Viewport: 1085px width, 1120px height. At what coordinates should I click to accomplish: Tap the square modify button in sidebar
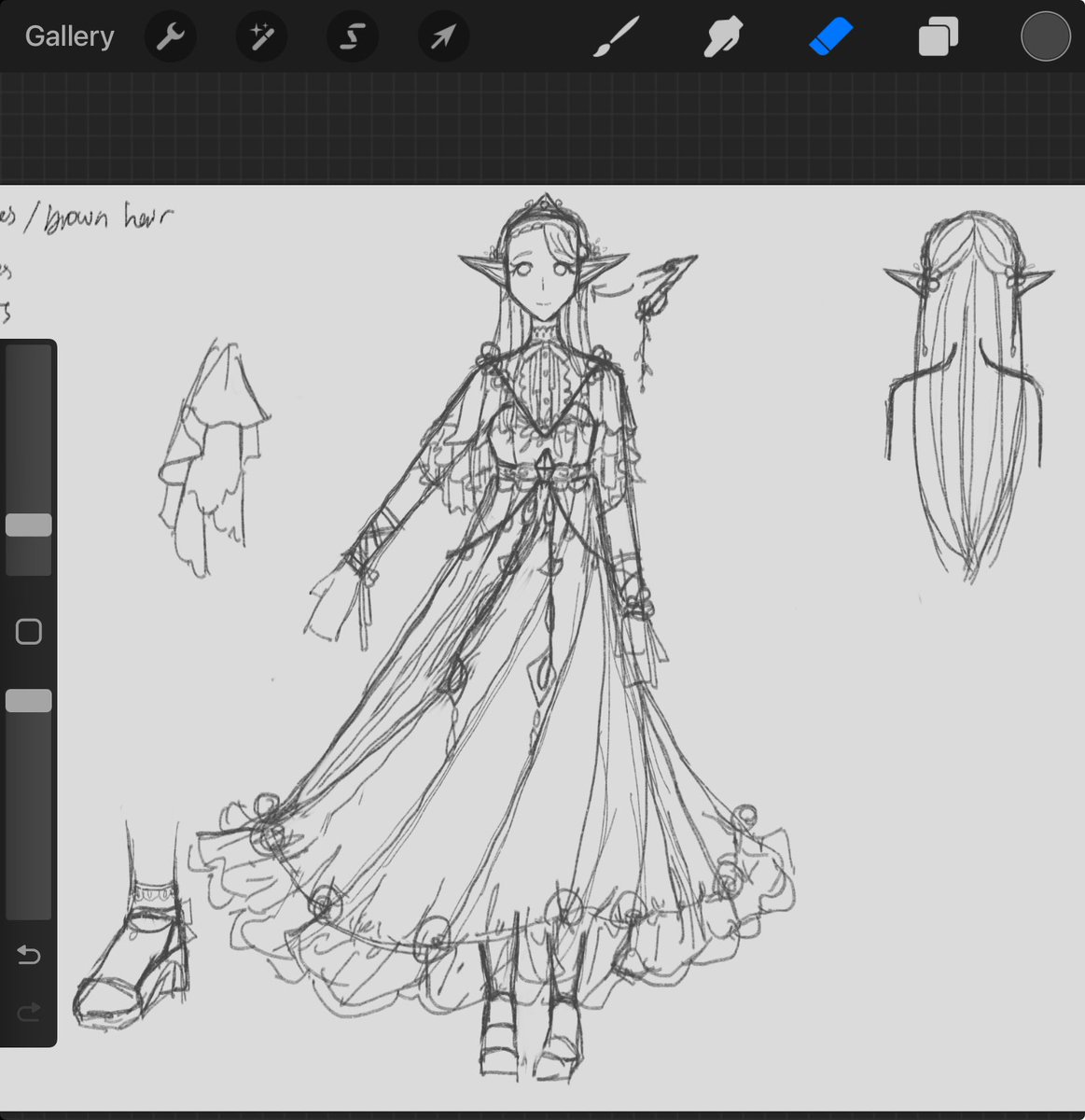29,632
